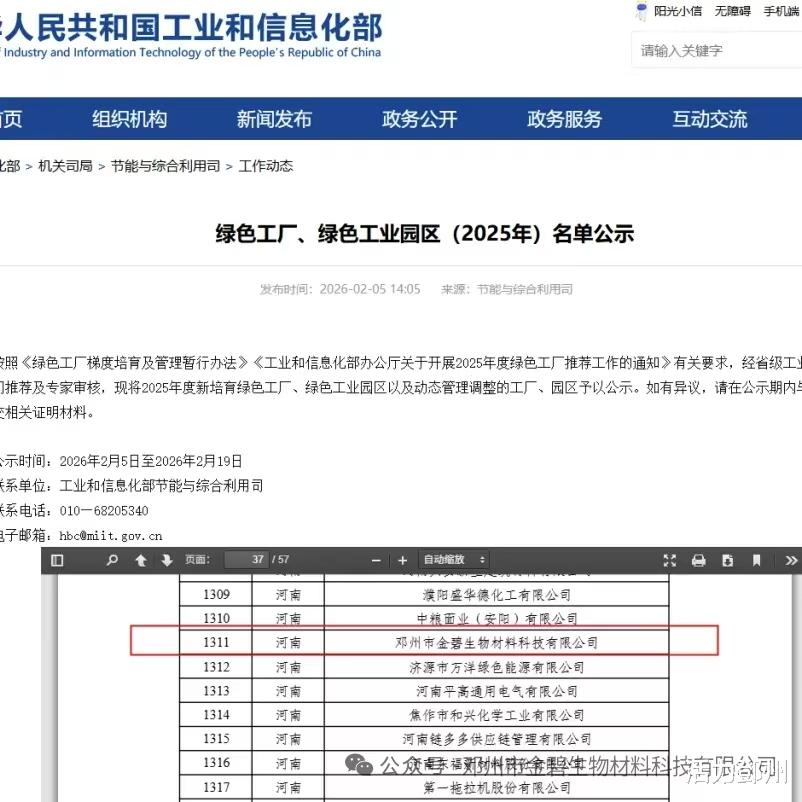This screenshot has width=802, height=802.
Task: Open the 互动交流 navigation menu
Action: [x=710, y=119]
